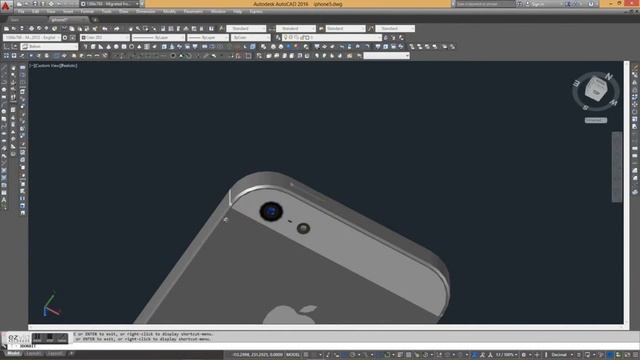Open the Modify menu

point(169,12)
